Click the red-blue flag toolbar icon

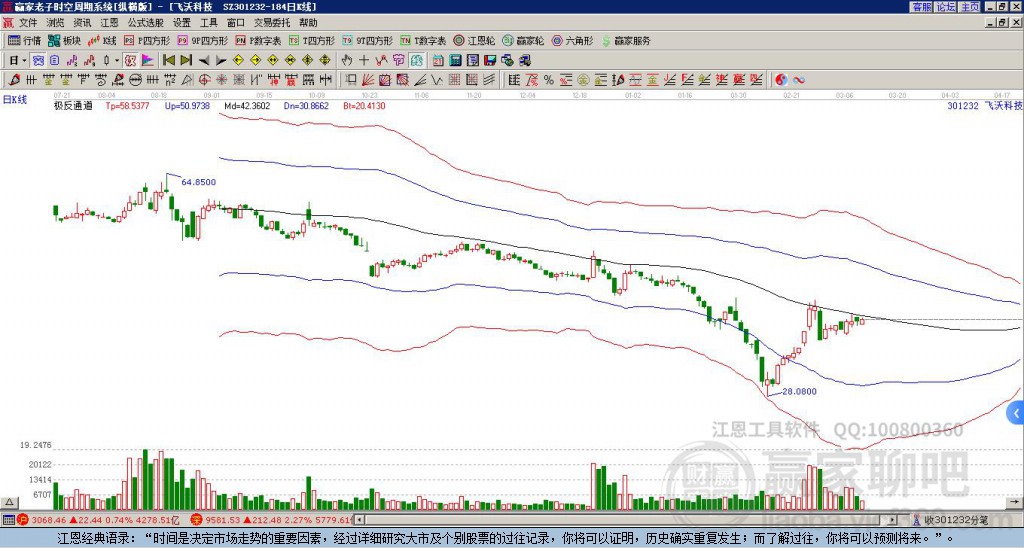148,61
